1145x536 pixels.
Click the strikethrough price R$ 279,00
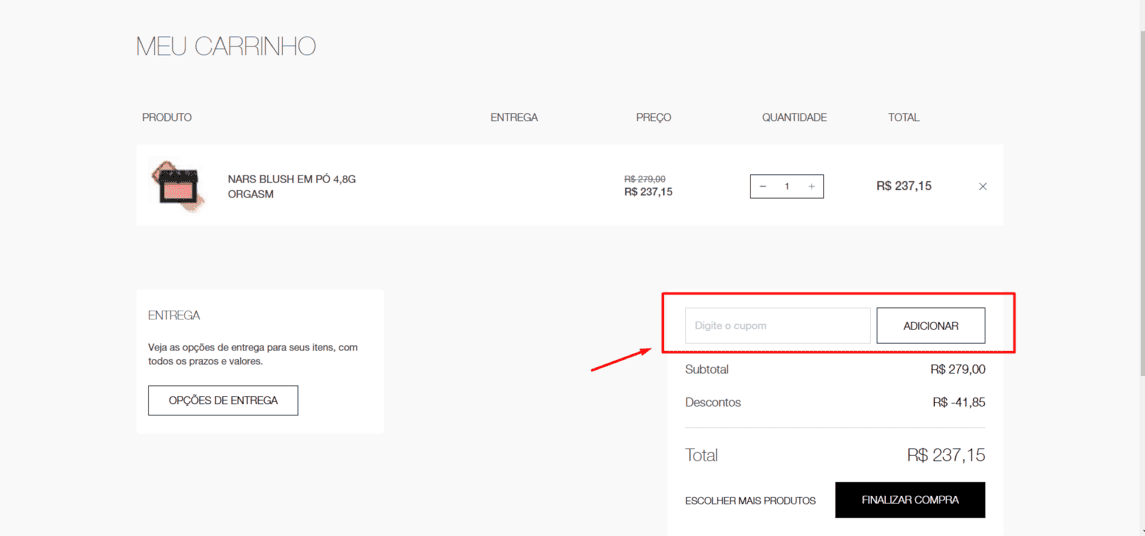click(x=645, y=179)
